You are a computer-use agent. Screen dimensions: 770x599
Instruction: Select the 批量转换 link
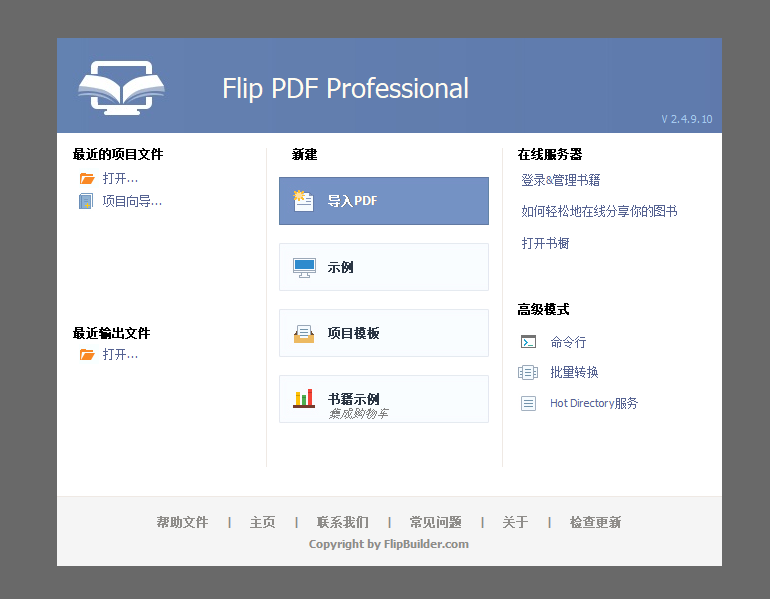coord(574,372)
